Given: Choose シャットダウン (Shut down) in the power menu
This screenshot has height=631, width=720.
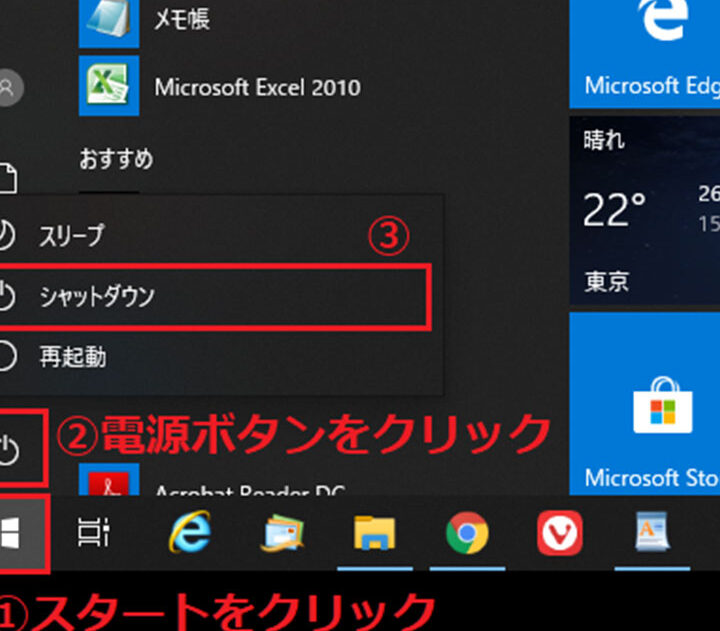Looking at the screenshot, I should pyautogui.click(x=97, y=296).
